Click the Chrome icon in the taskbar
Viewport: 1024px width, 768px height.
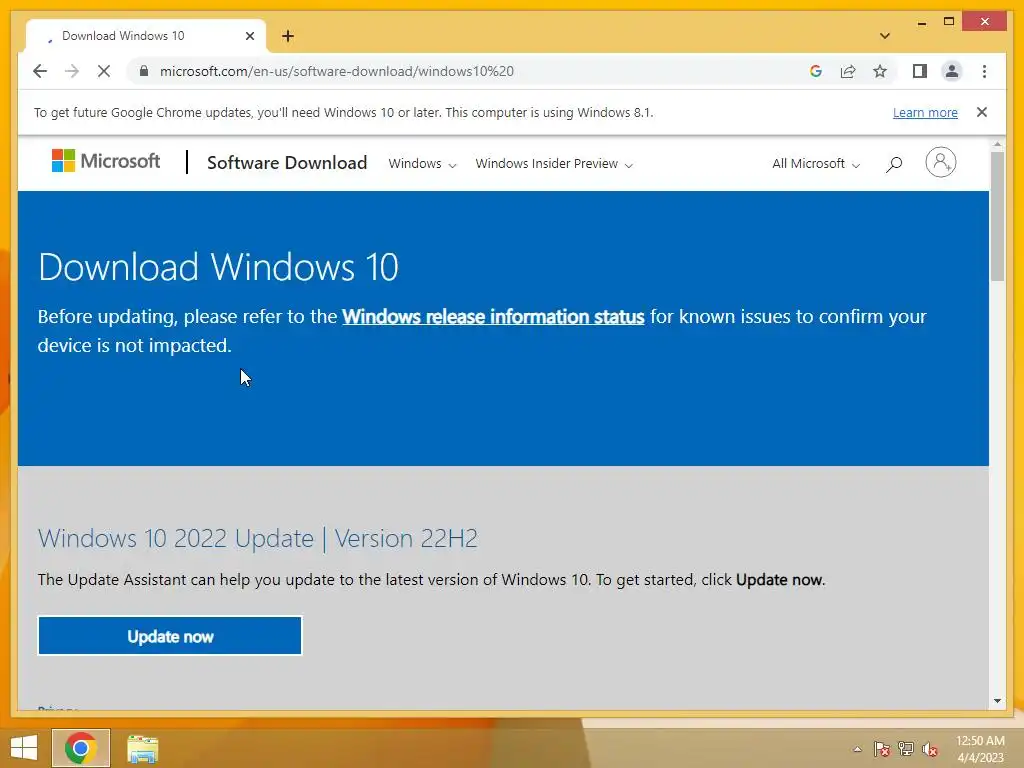(81, 748)
